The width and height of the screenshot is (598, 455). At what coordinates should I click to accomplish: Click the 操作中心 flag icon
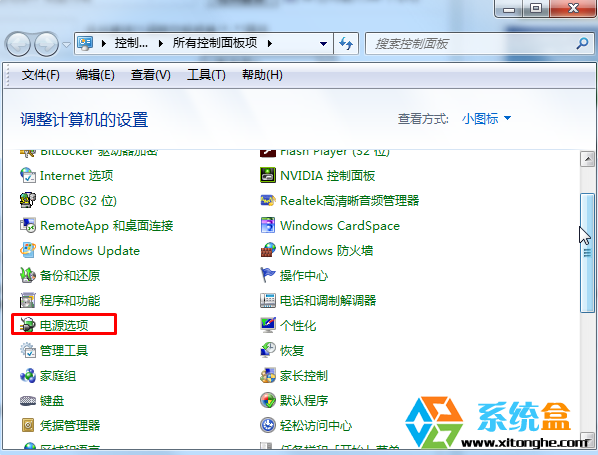click(268, 275)
